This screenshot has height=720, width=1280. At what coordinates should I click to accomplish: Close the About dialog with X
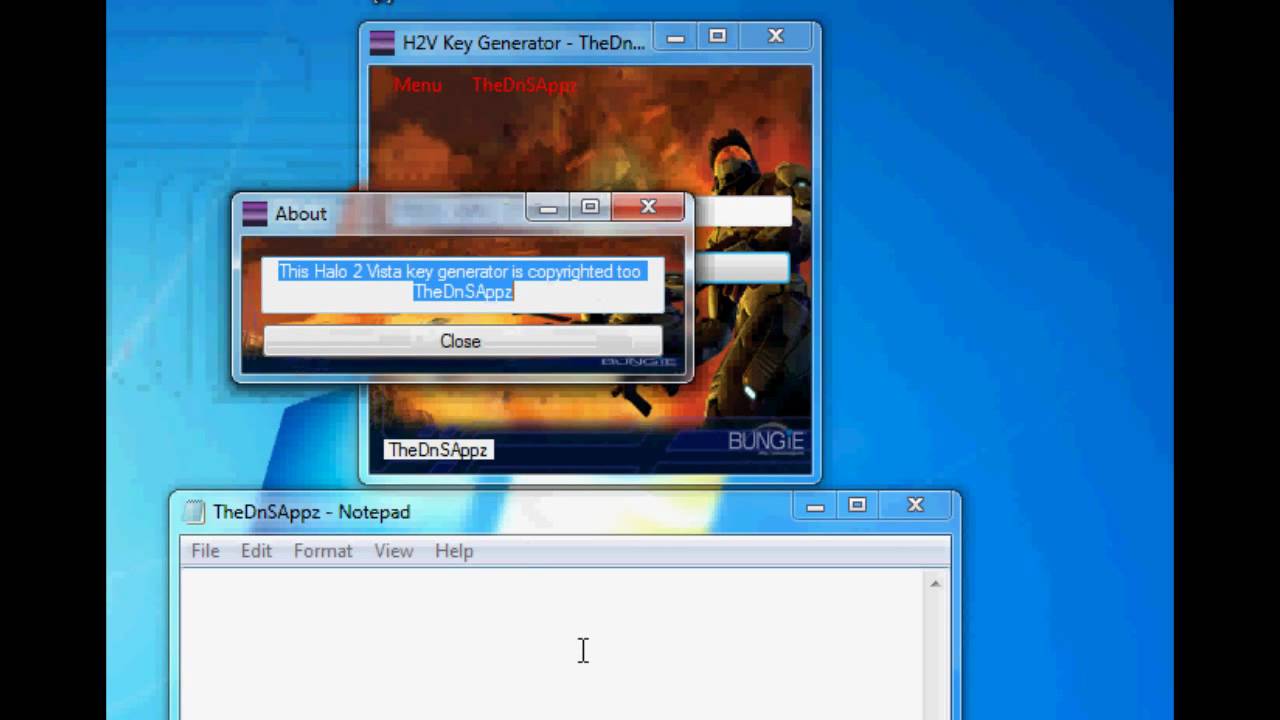pyautogui.click(x=648, y=207)
